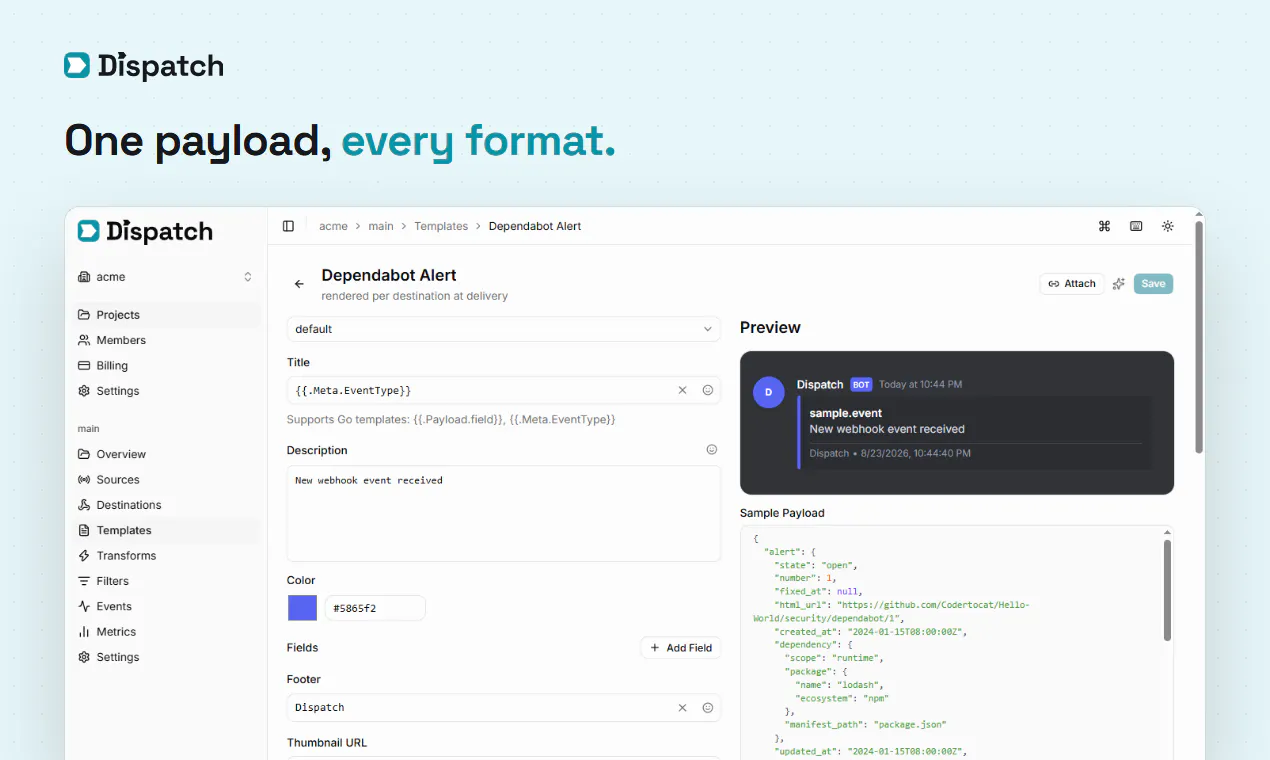Click the Description text area
Screen dimensions: 1270x760
click(503, 513)
